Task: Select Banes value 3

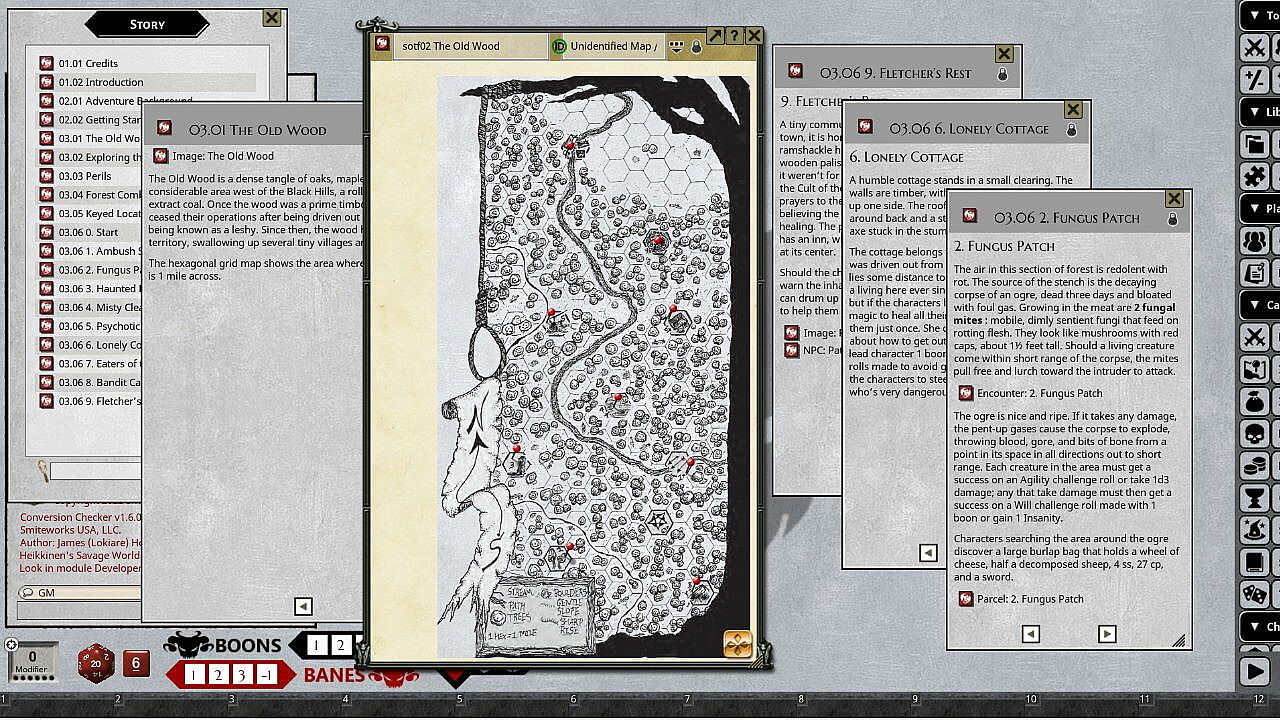Action: (241, 675)
